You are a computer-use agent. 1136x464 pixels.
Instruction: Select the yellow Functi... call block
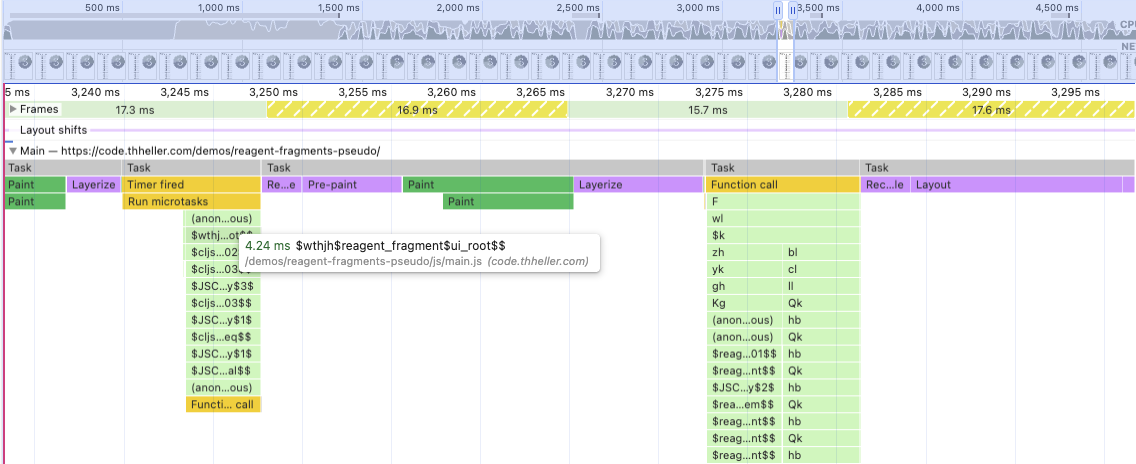pyautogui.click(x=223, y=405)
